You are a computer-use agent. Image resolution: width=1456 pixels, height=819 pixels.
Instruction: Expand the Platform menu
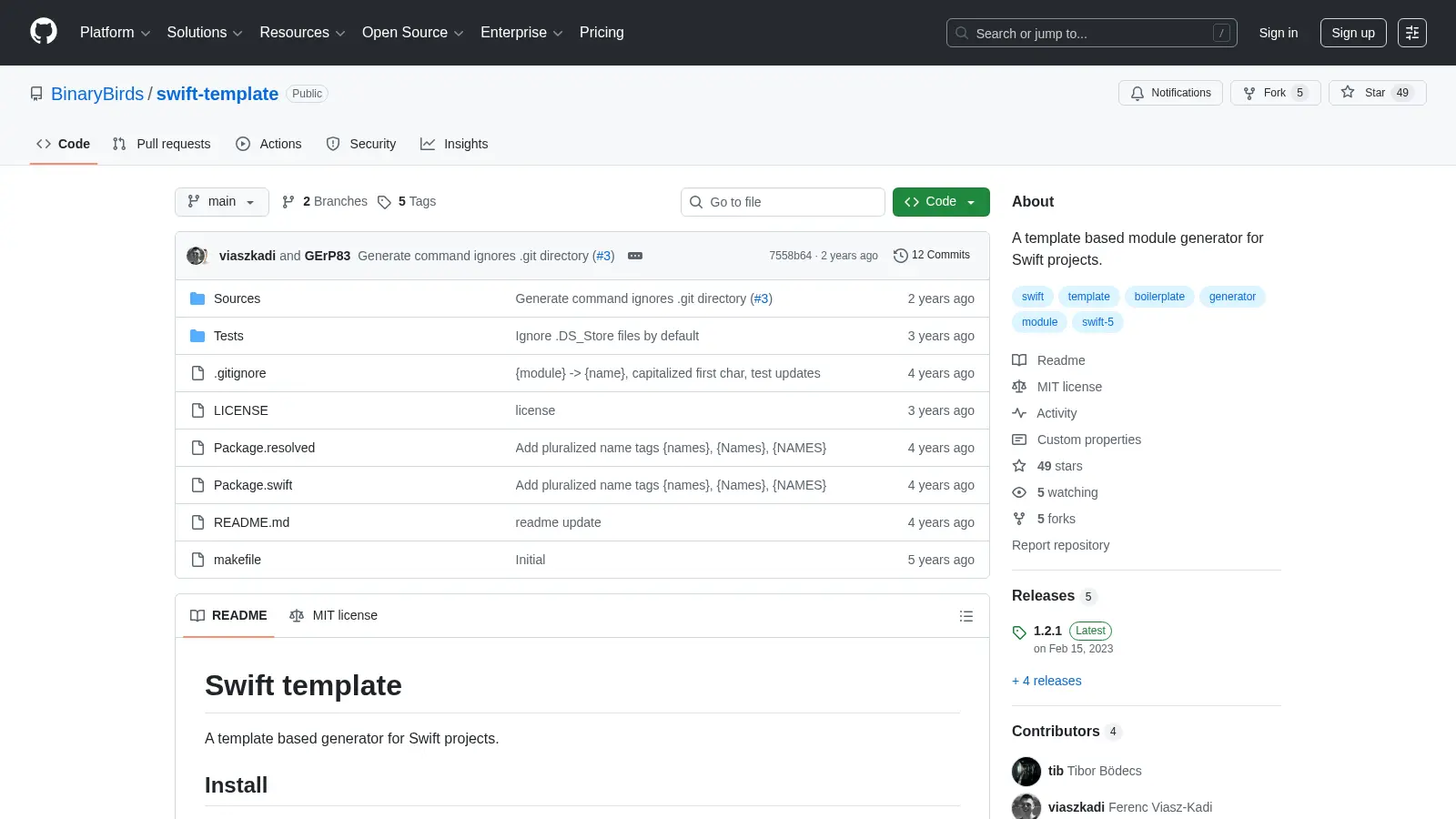point(115,33)
